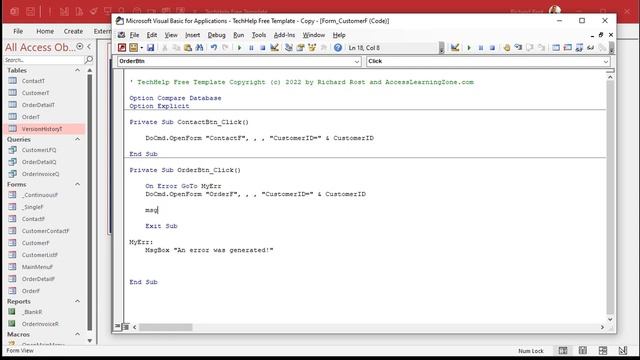Screen dimensions: 640x360
Task: Click the Reset stop icon in Standard toolbar
Action: [x=262, y=48]
